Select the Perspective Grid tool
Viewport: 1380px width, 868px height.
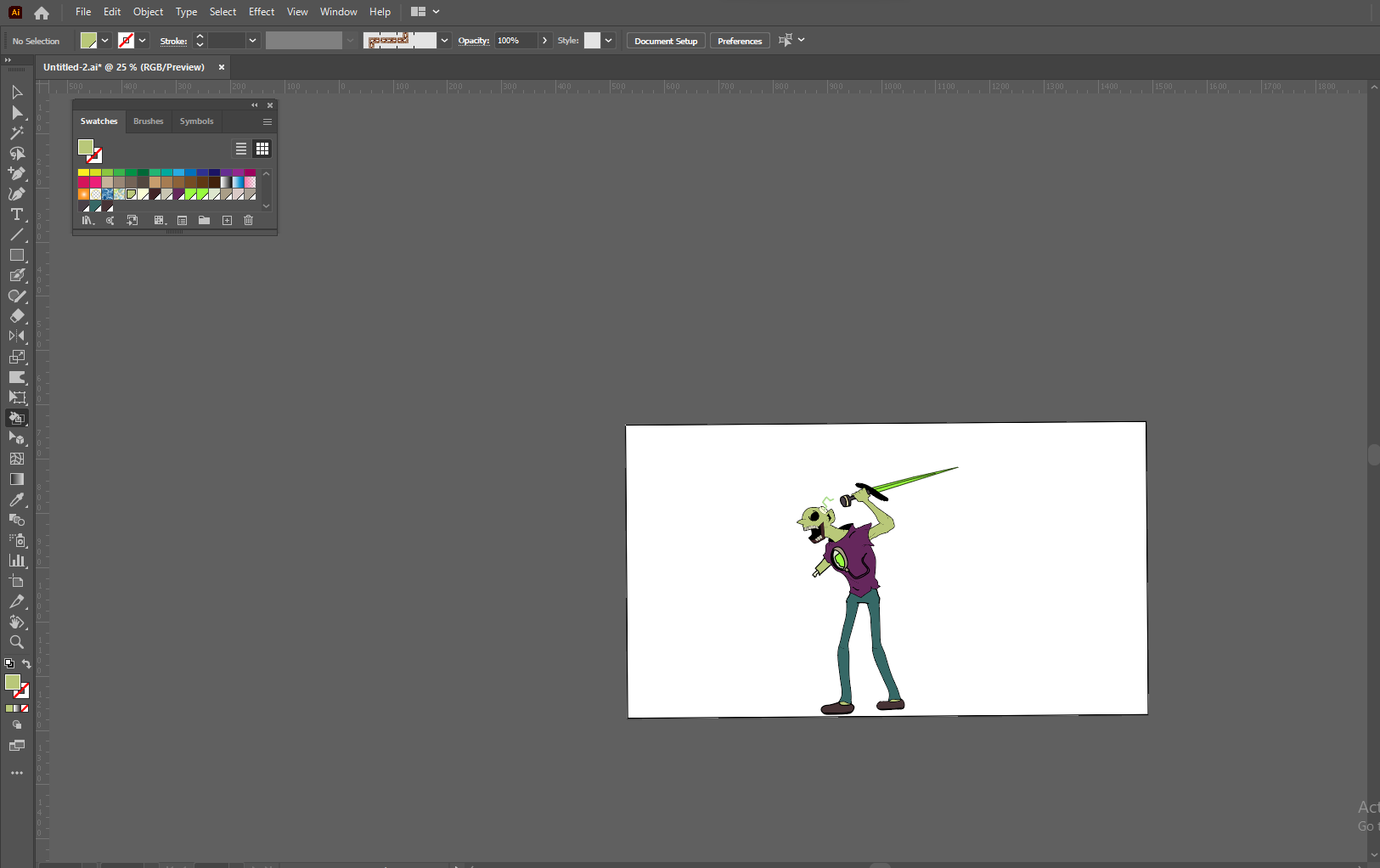tap(16, 438)
